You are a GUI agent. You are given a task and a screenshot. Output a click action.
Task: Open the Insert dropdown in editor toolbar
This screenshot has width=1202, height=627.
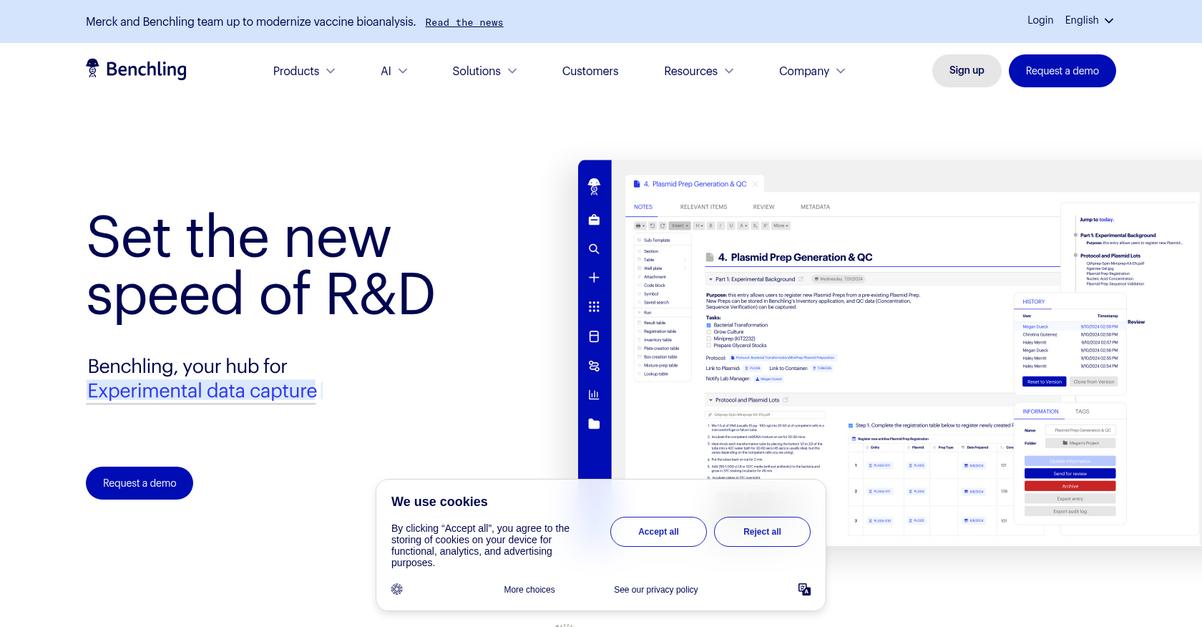680,225
